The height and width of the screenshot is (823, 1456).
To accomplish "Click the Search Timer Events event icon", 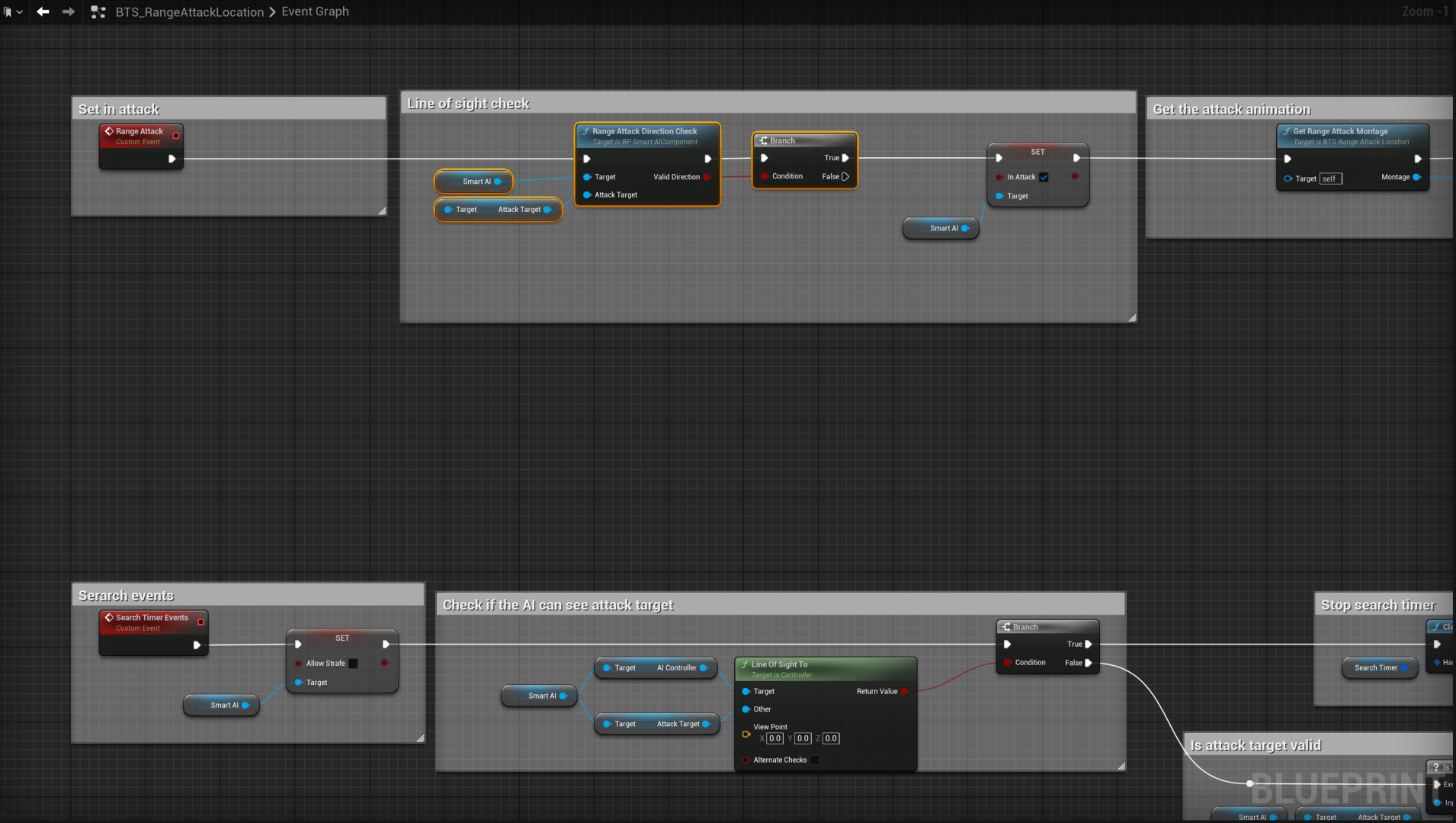I will point(109,618).
